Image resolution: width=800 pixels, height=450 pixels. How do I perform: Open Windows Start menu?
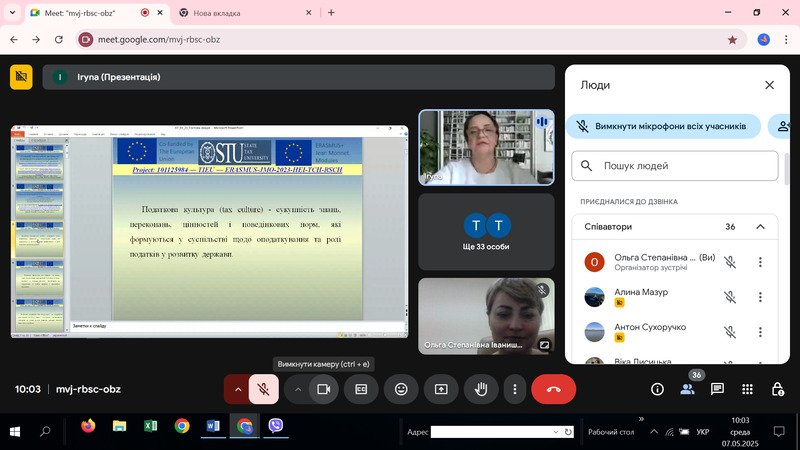pyautogui.click(x=15, y=432)
